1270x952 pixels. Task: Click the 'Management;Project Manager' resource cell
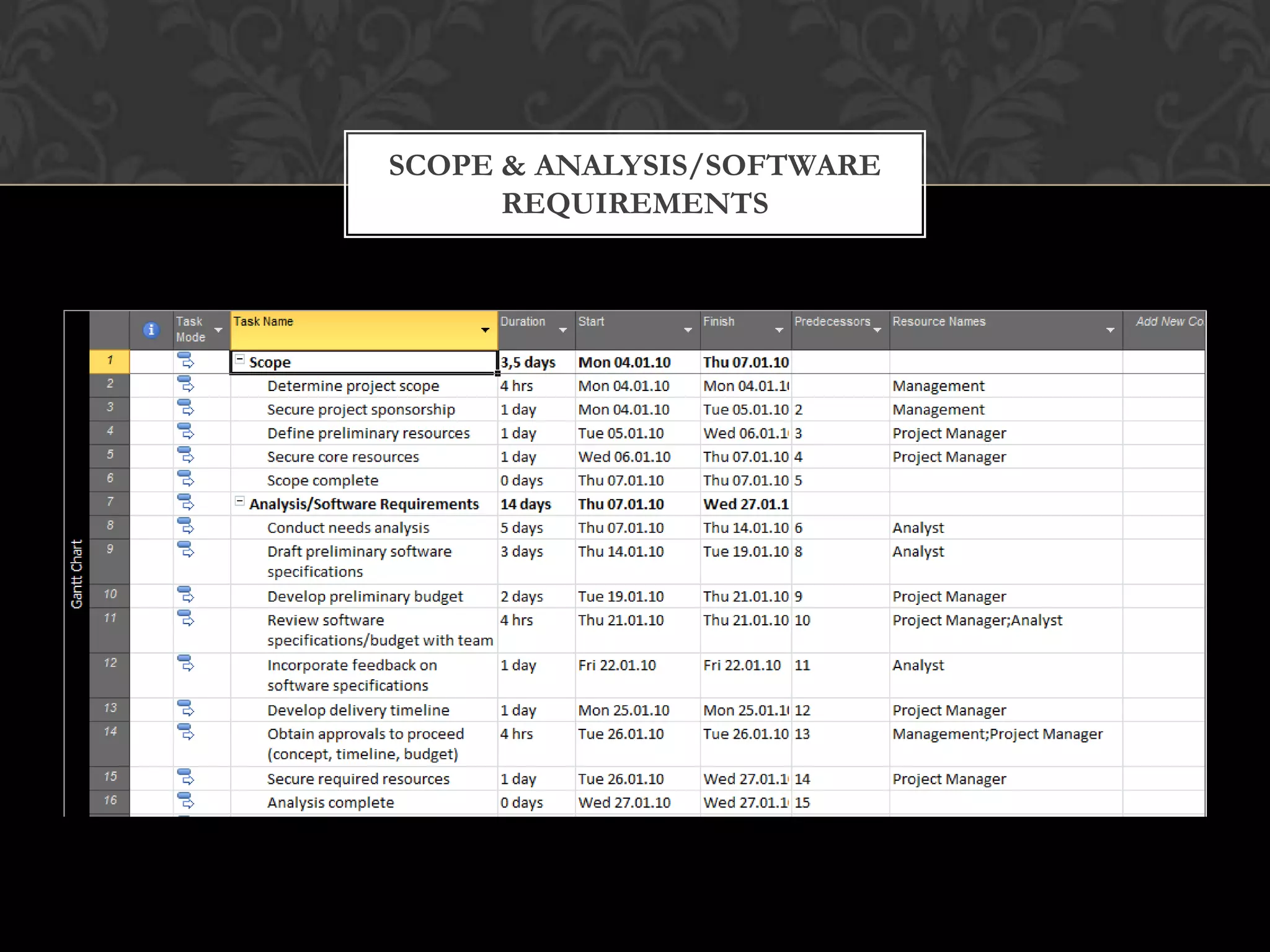tap(1006, 744)
